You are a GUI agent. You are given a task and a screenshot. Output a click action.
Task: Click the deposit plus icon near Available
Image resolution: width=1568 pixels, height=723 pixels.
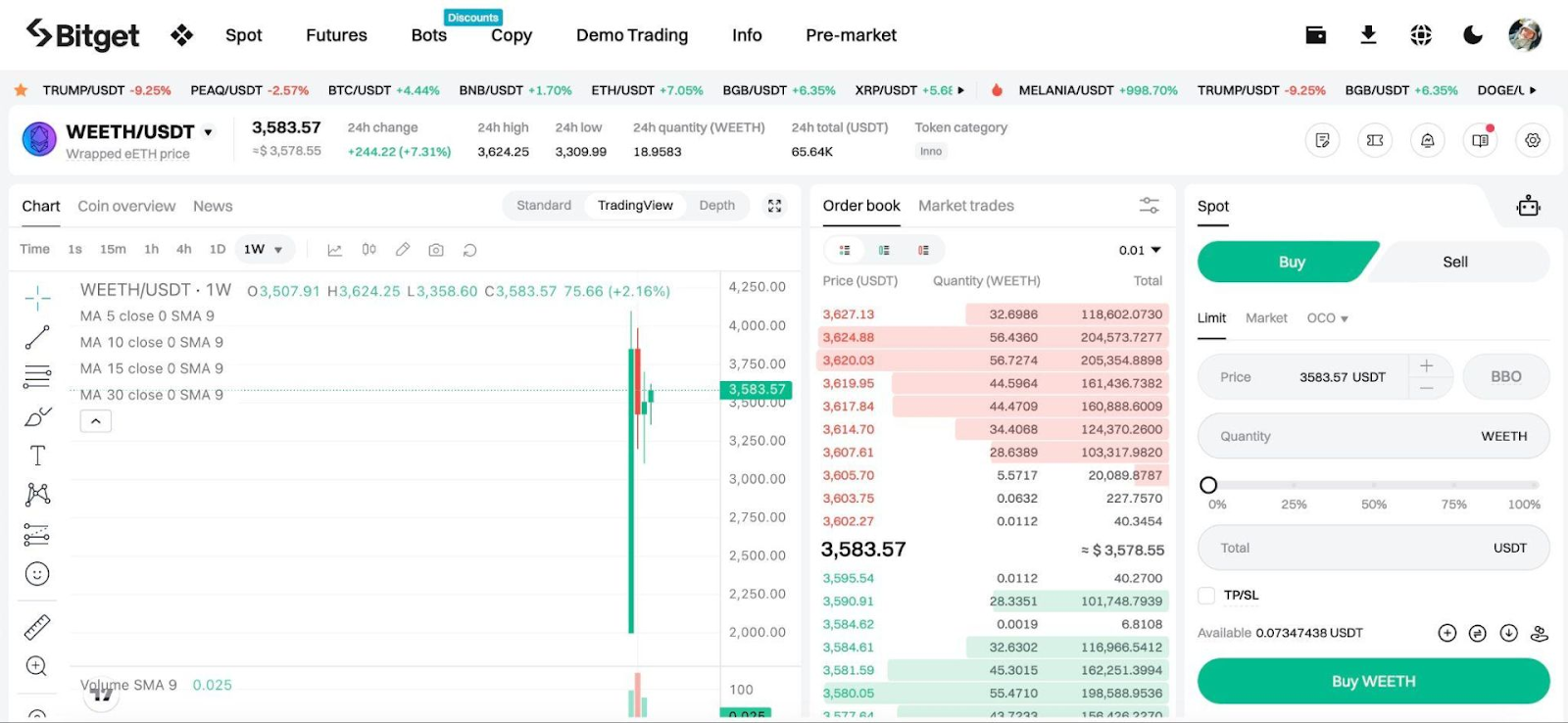pos(1447,633)
